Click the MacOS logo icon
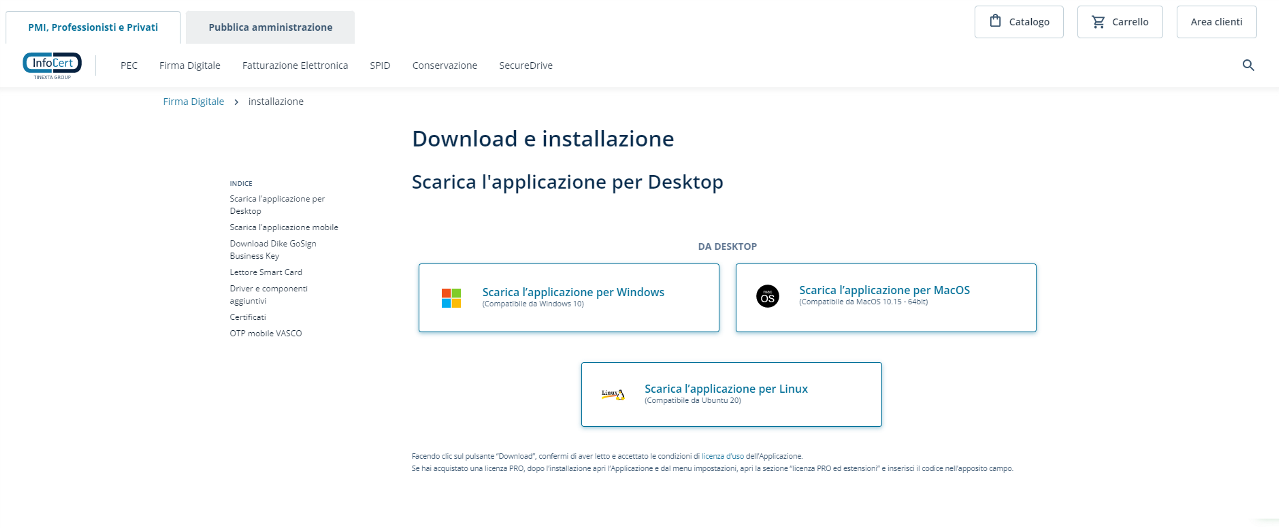Viewport: 1280px width, 528px height. tap(767, 296)
